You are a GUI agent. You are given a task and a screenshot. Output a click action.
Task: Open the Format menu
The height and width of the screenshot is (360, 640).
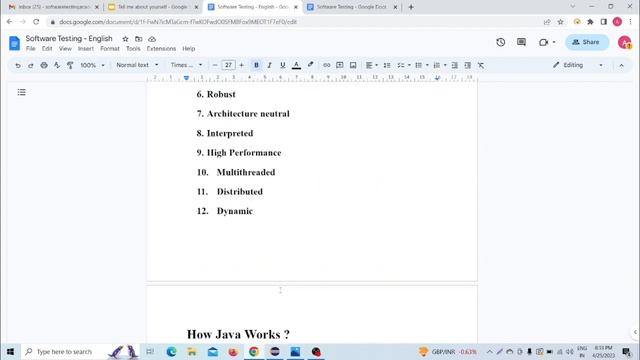point(110,49)
